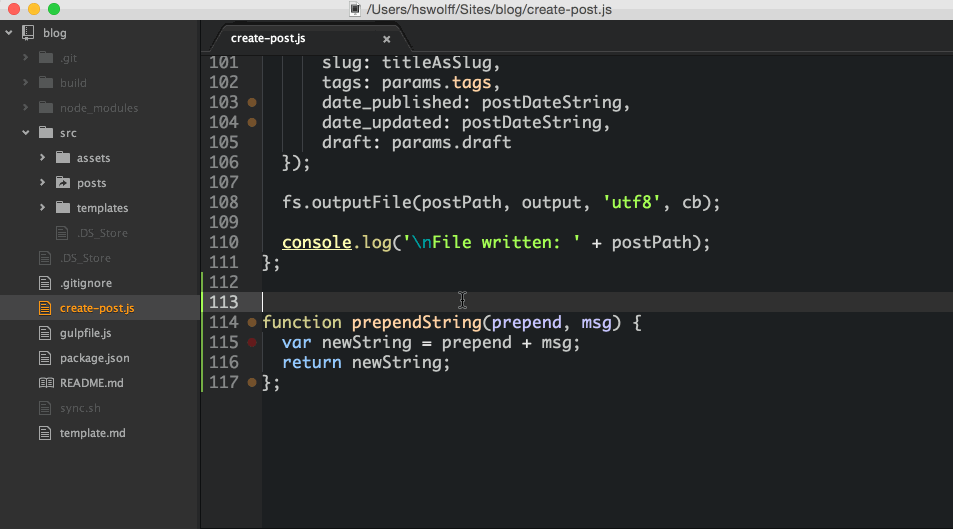
Task: Place cursor on empty line 113
Action: click(x=607, y=302)
